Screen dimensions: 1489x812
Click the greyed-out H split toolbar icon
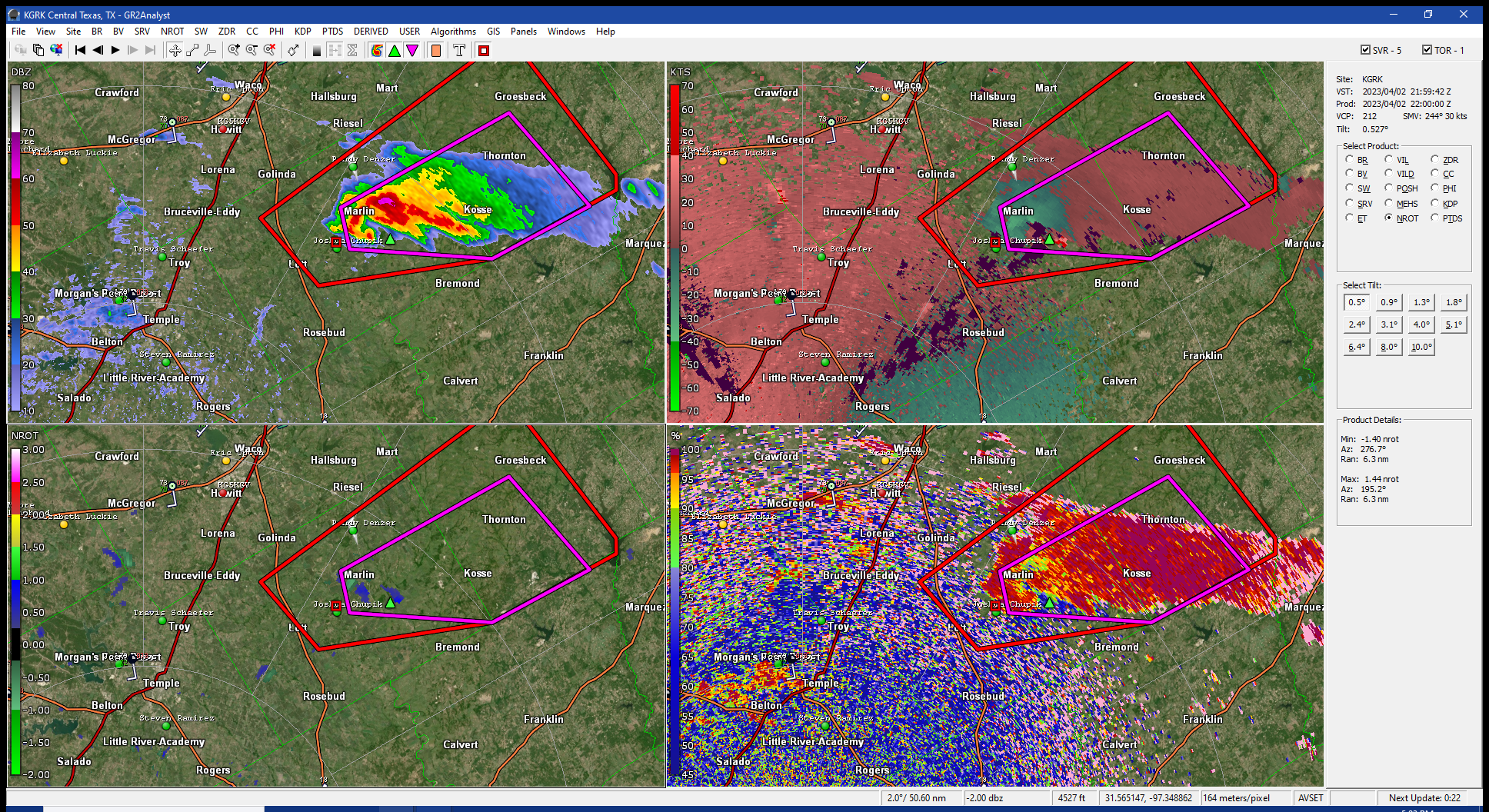point(335,51)
